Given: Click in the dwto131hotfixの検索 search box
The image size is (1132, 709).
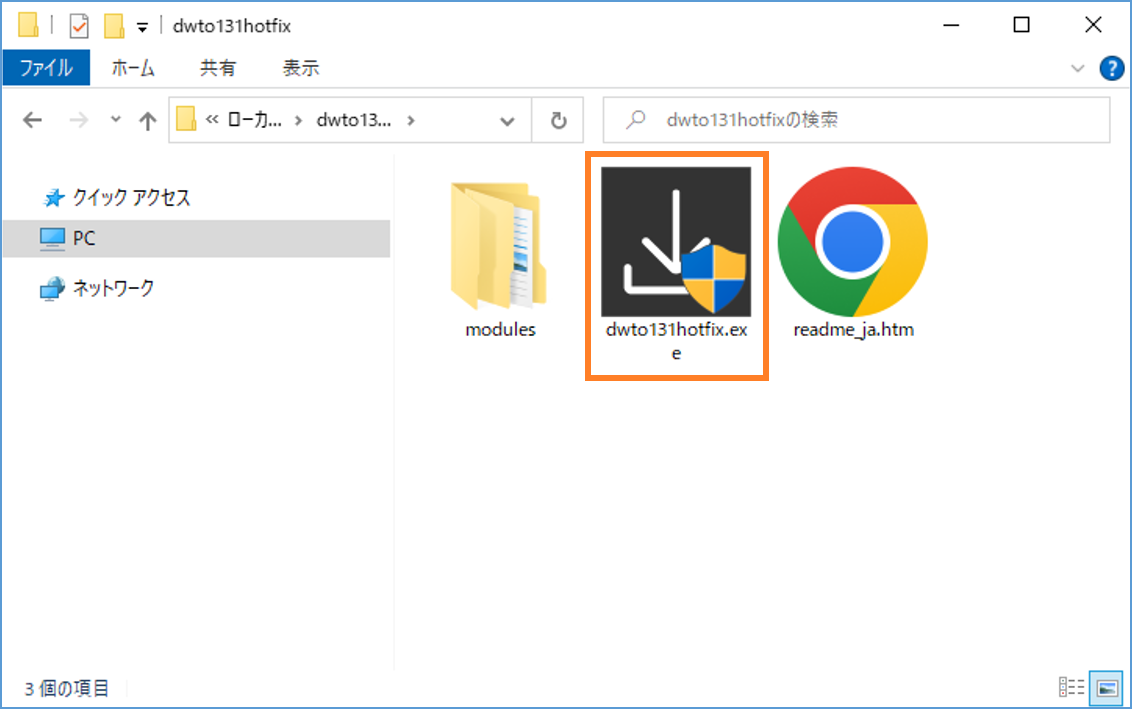Looking at the screenshot, I should pos(856,120).
